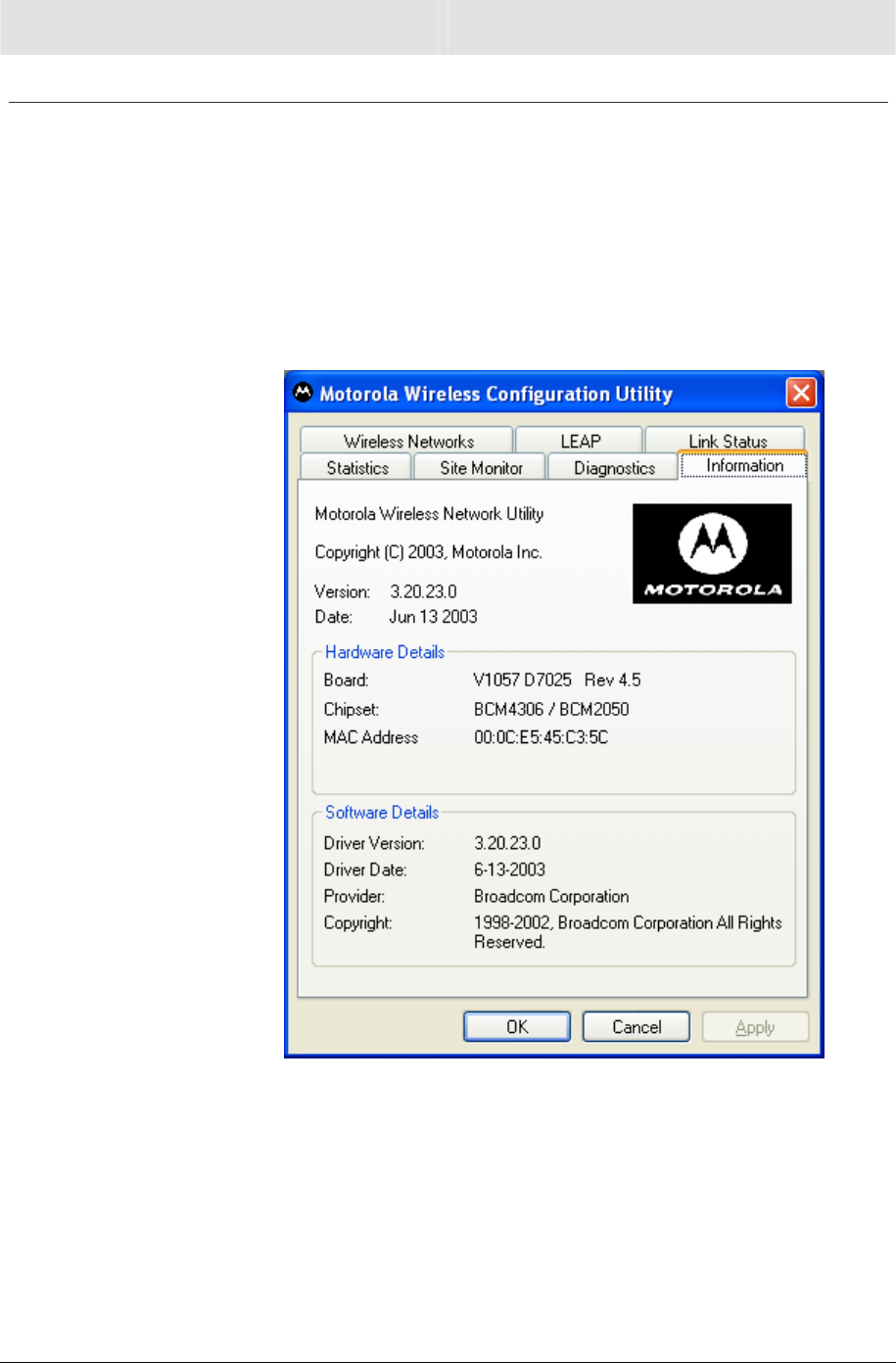The width and height of the screenshot is (896, 1363).
Task: Select the Information tab
Action: coord(744,465)
